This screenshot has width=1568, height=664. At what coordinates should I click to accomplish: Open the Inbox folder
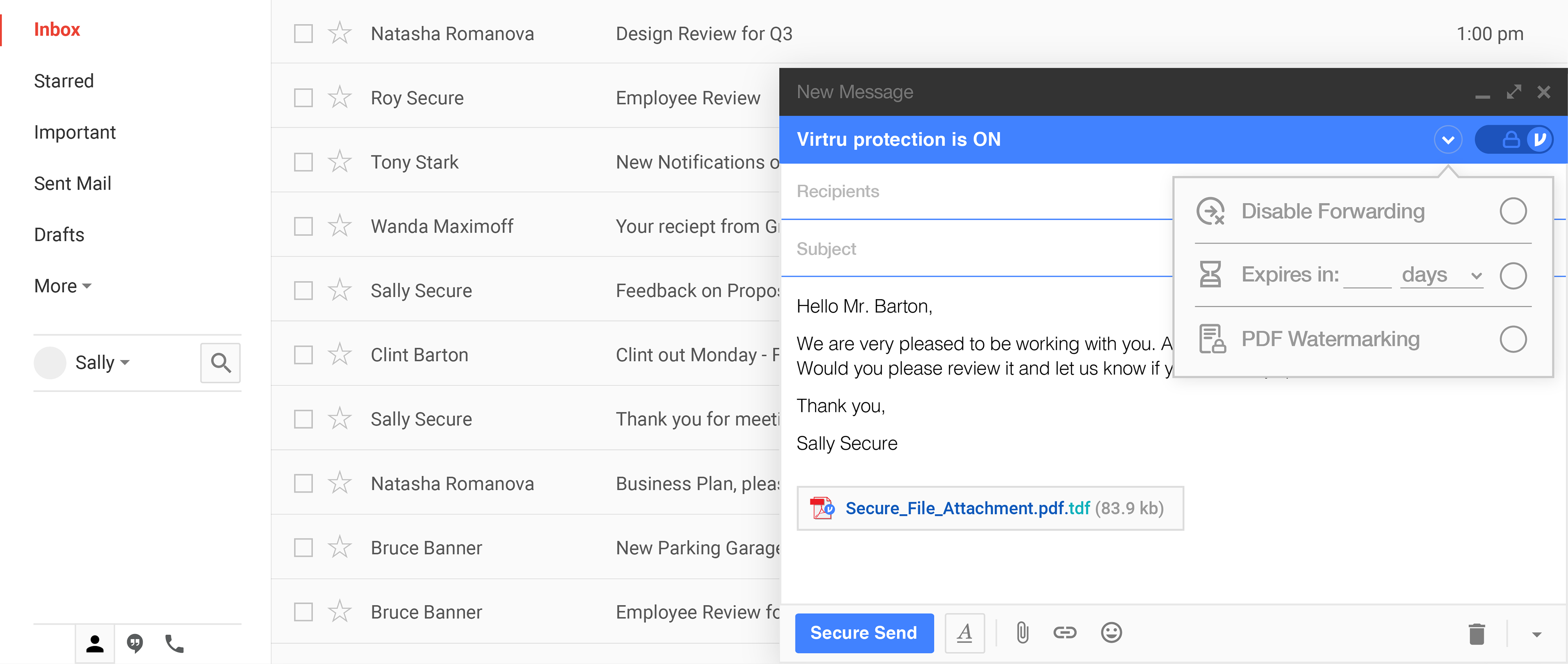click(x=57, y=29)
